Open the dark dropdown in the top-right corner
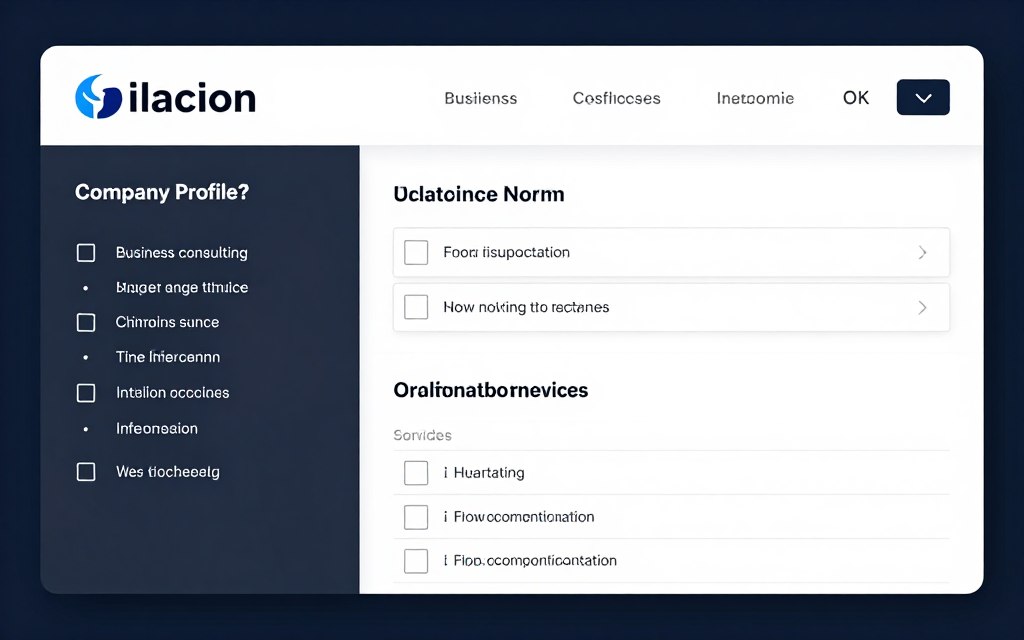The height and width of the screenshot is (640, 1024). point(922,97)
